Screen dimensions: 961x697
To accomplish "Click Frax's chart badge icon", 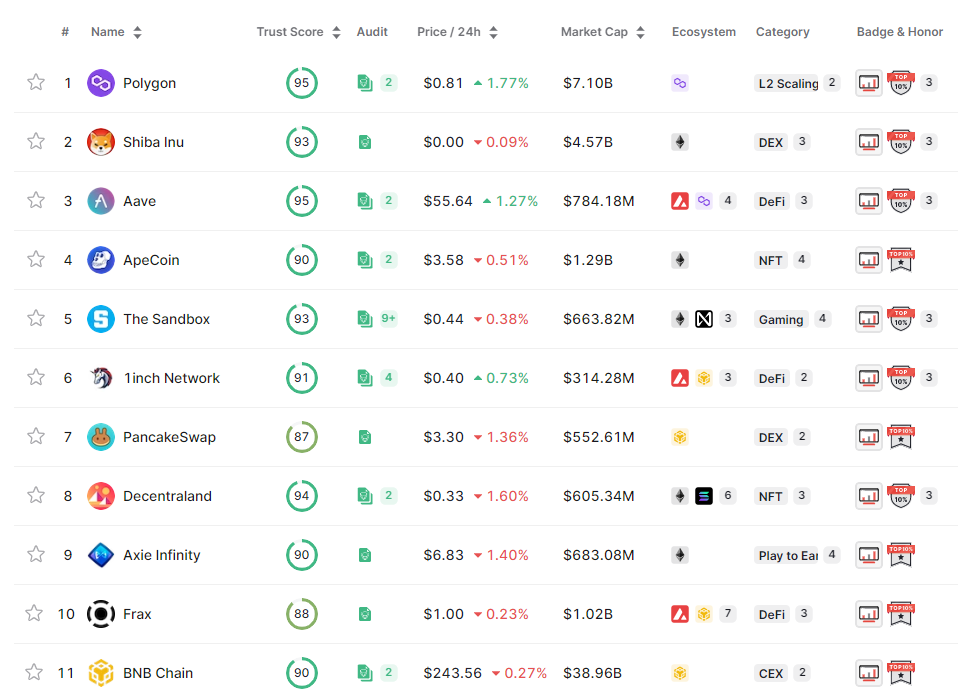I will click(868, 614).
